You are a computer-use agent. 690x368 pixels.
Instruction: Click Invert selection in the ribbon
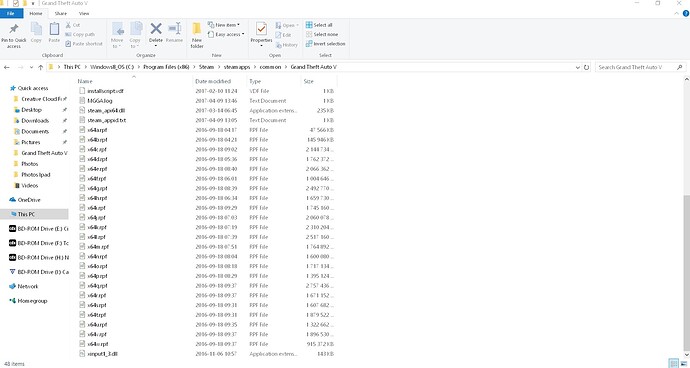tap(326, 44)
